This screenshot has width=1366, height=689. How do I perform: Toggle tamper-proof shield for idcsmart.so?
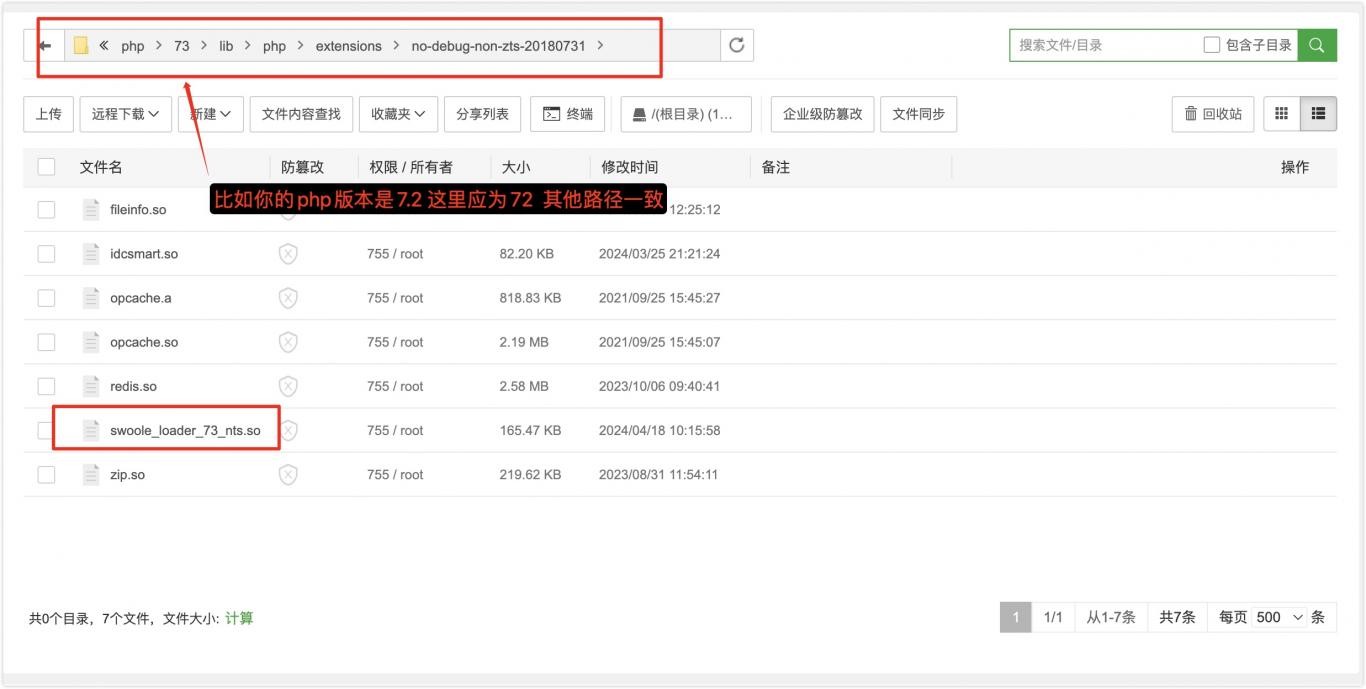pyautogui.click(x=288, y=254)
